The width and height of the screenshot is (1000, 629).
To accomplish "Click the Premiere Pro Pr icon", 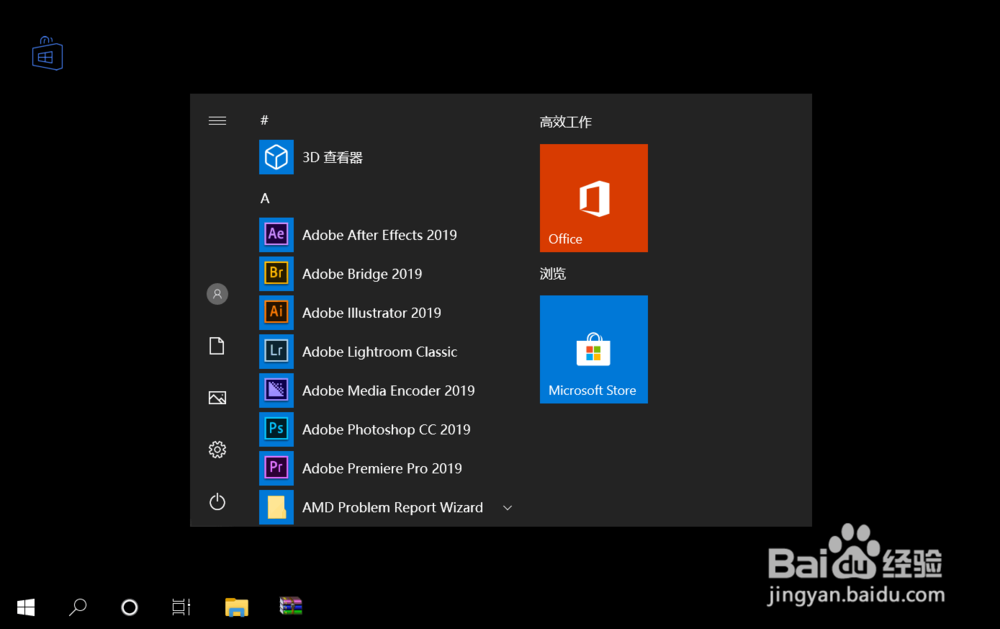I will [x=276, y=468].
